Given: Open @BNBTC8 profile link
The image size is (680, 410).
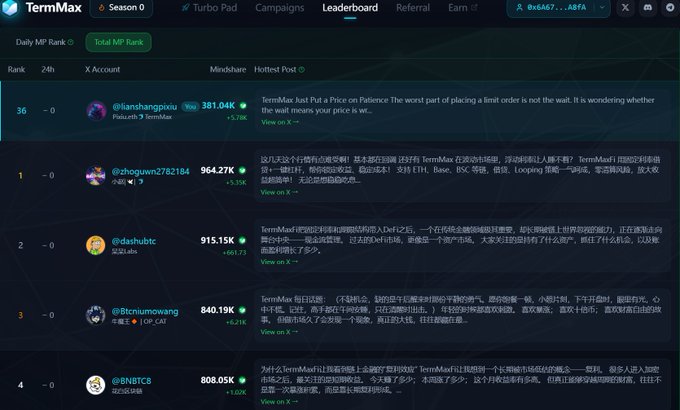Looking at the screenshot, I should 131,381.
